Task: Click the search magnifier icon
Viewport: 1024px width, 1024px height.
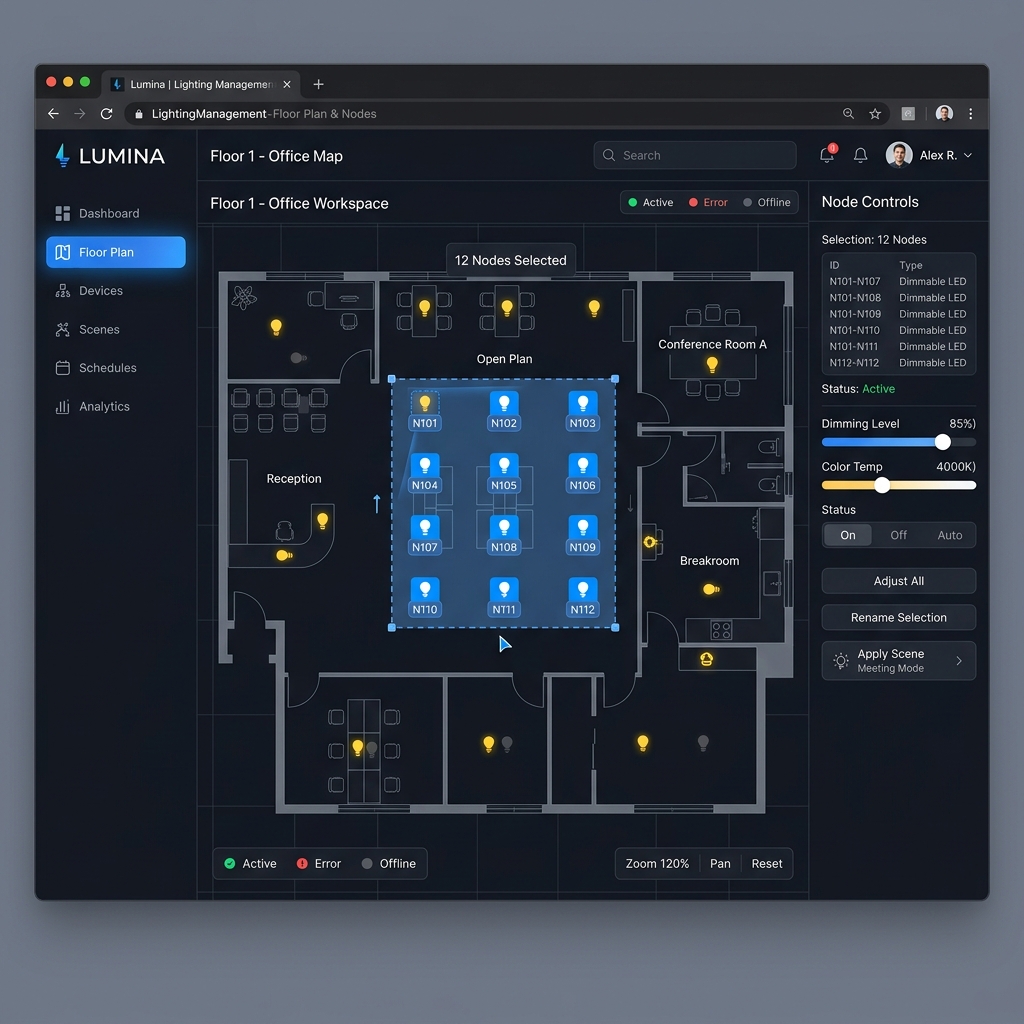Action: (609, 155)
